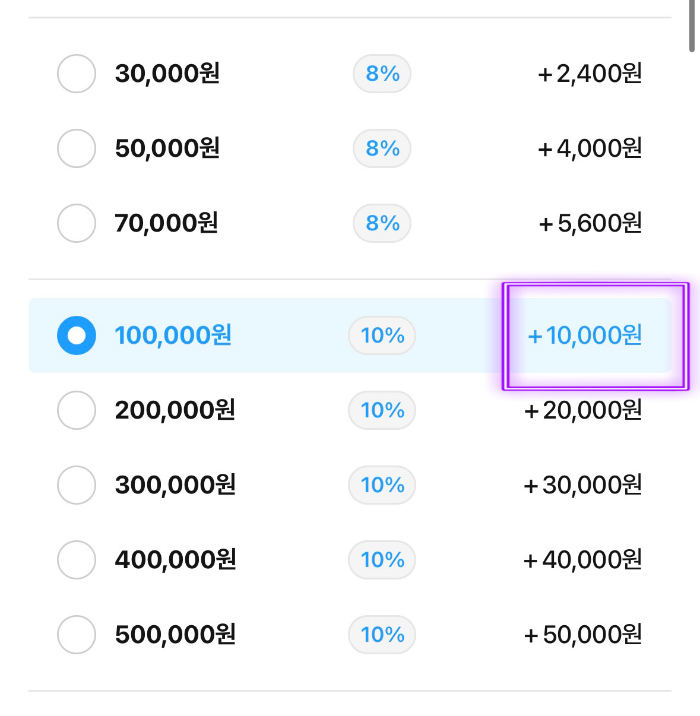The height and width of the screenshot is (716, 700).
Task: Select the 200,000원 radio button
Action: tap(76, 410)
